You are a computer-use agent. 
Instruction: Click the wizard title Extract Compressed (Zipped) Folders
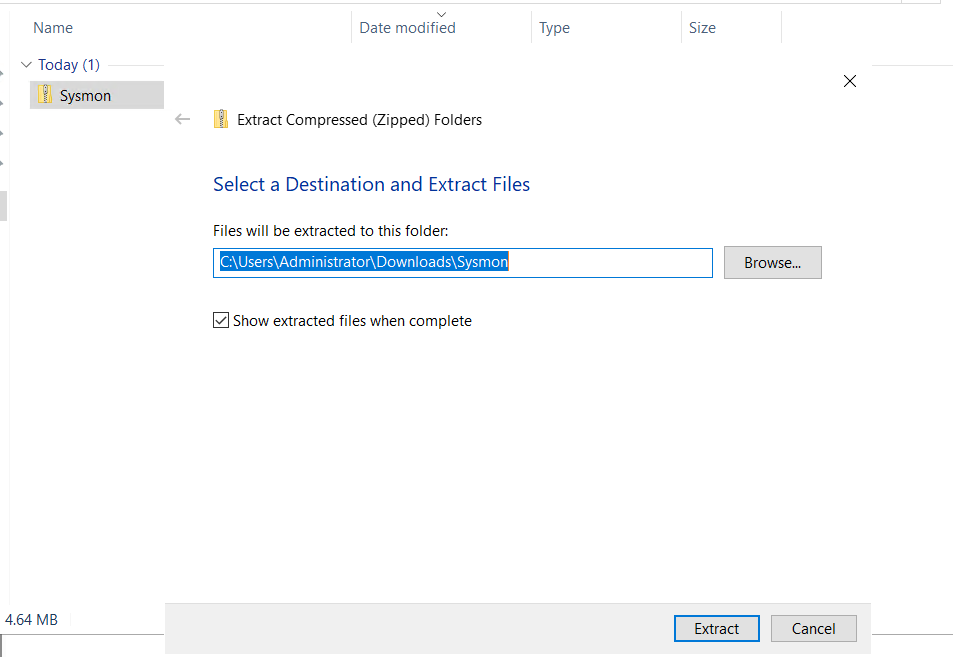click(359, 120)
